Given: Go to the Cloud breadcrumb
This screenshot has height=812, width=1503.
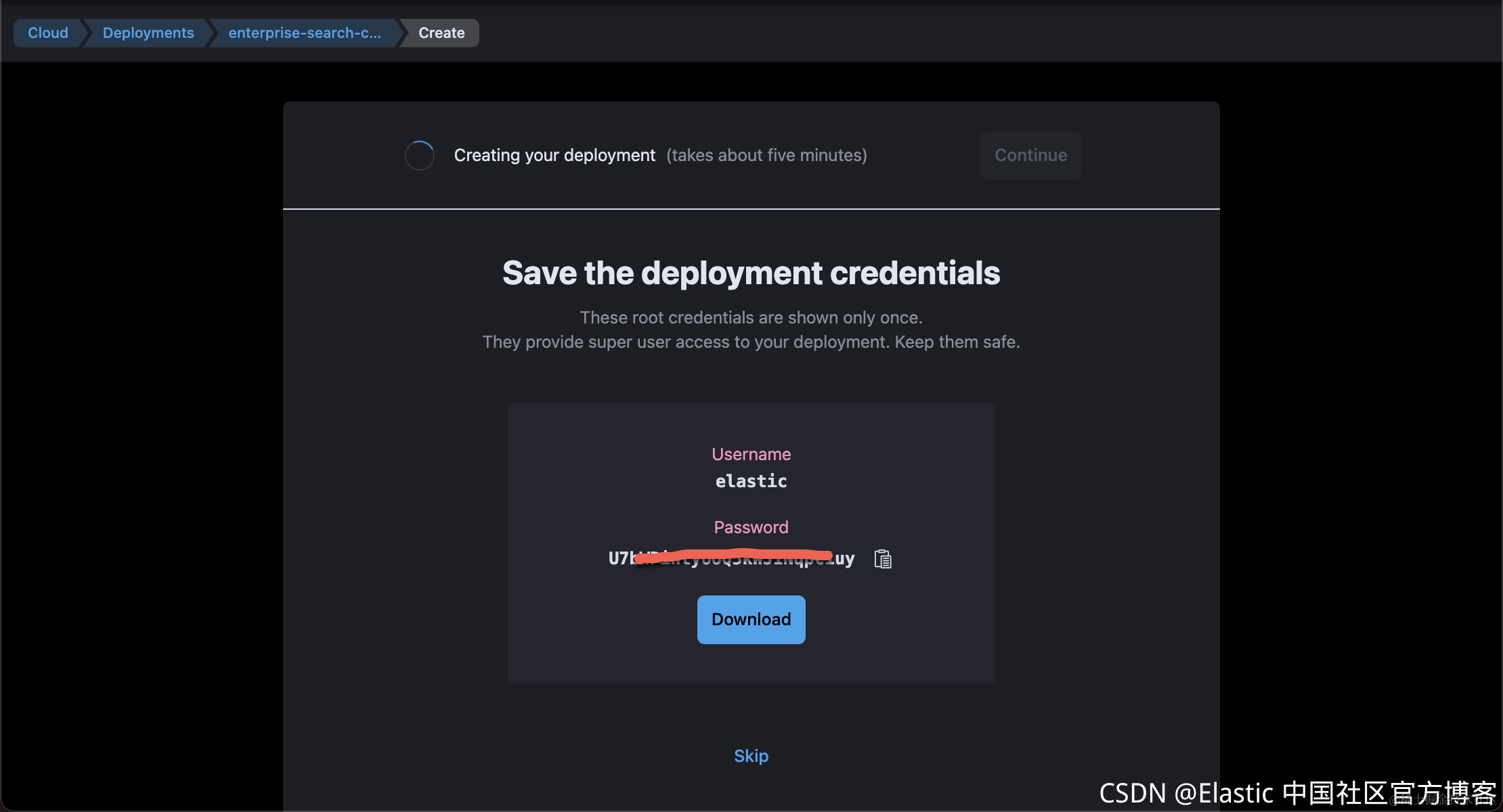Looking at the screenshot, I should click(47, 32).
